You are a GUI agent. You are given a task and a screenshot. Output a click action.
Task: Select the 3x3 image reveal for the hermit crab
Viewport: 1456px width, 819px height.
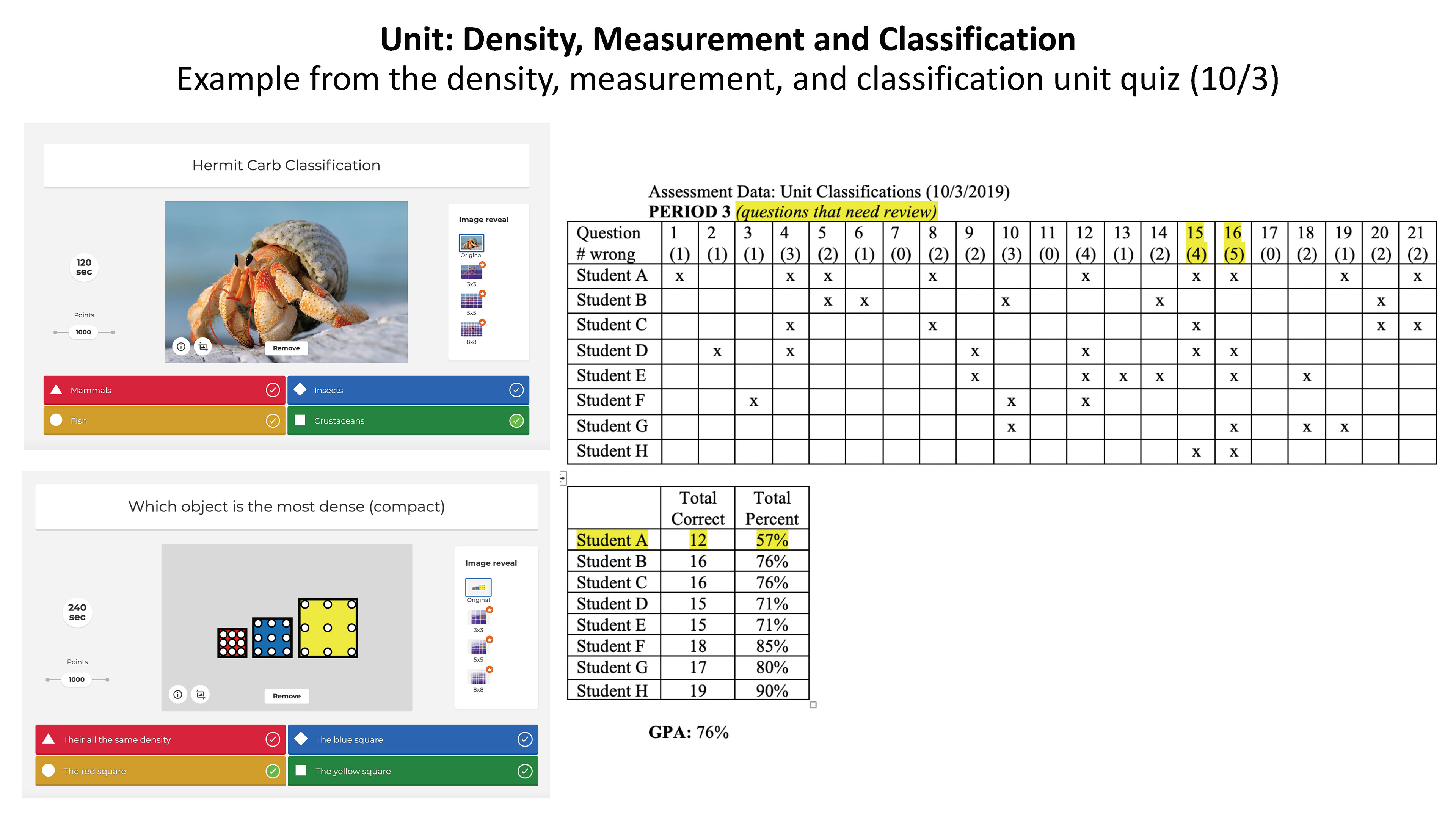471,273
